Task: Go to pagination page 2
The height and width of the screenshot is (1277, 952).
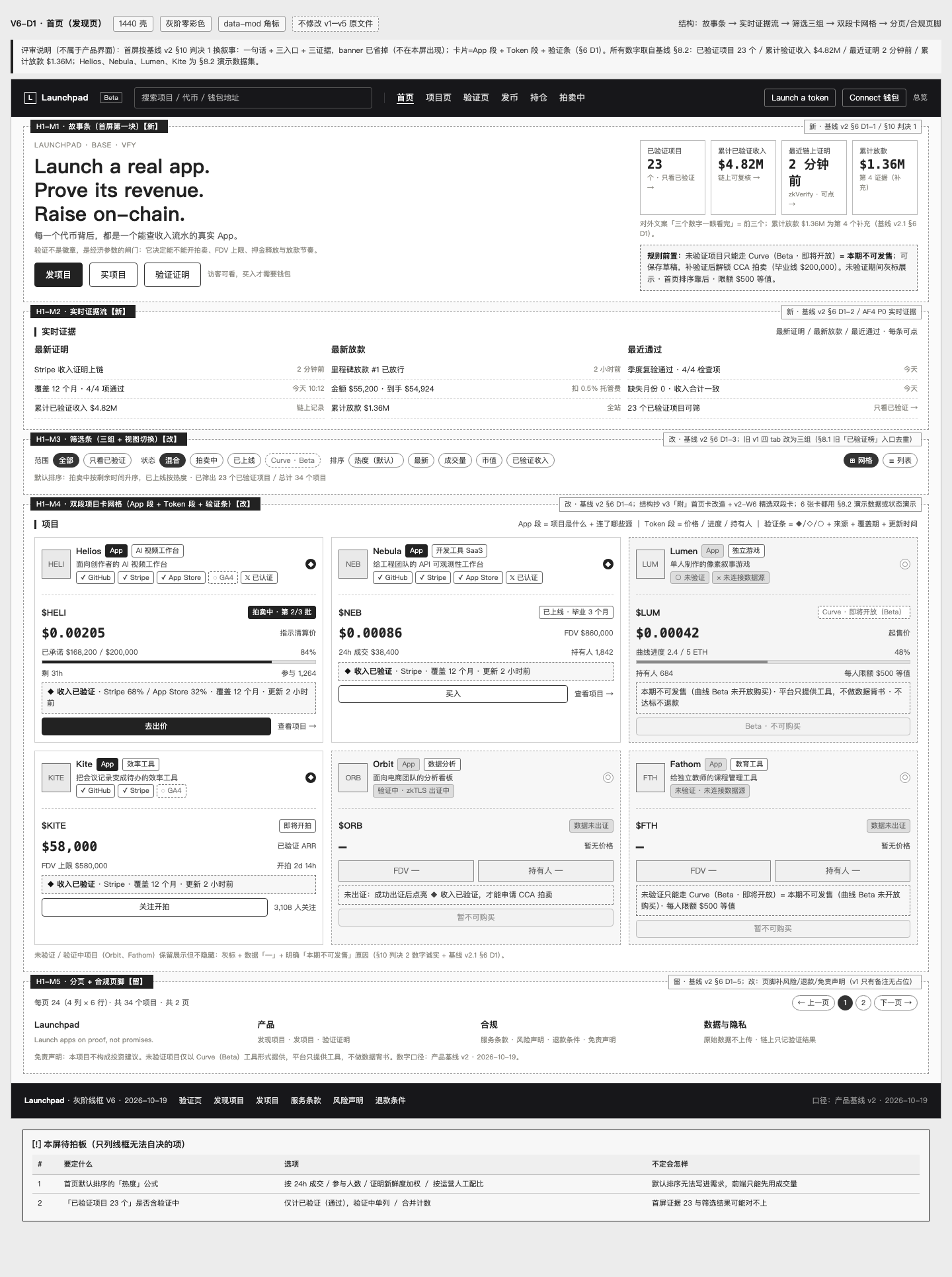Action: coord(863,1003)
